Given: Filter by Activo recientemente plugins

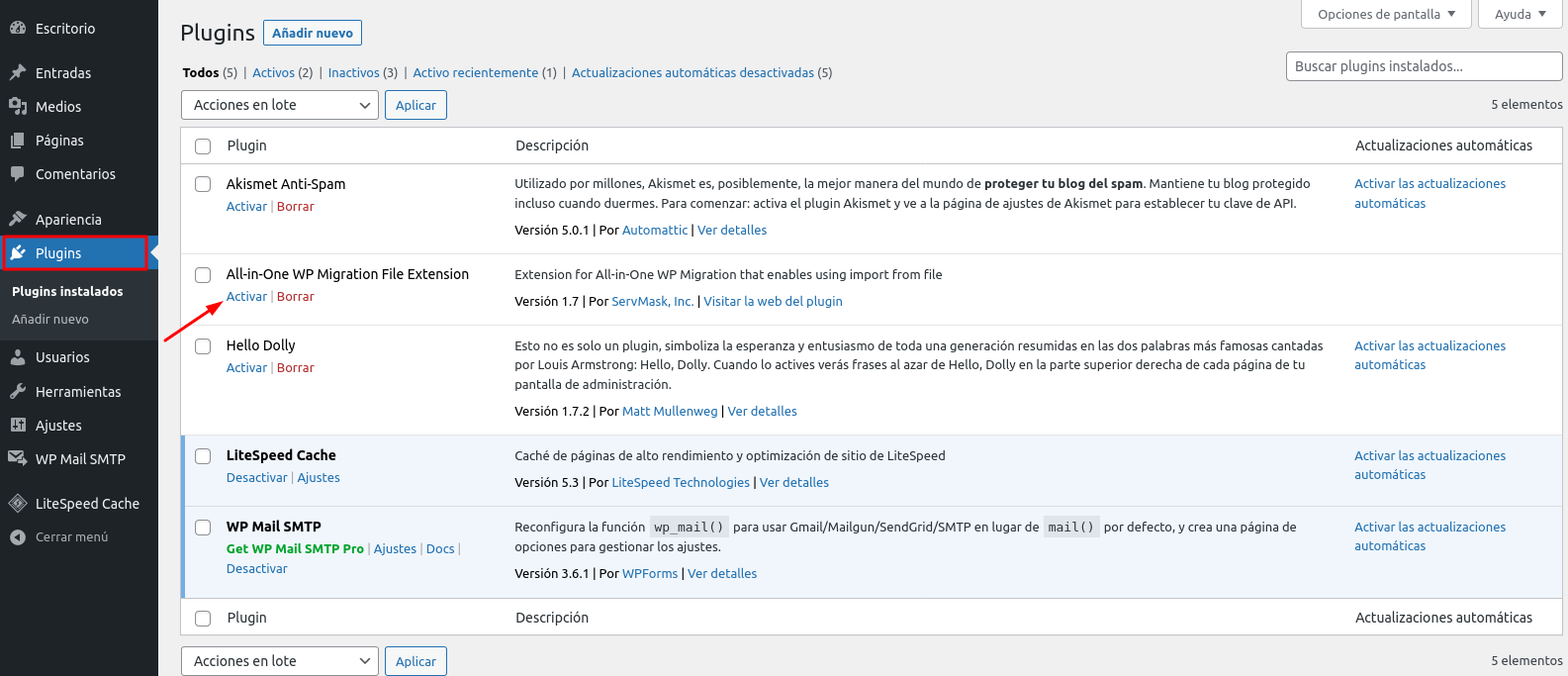Looking at the screenshot, I should point(476,73).
